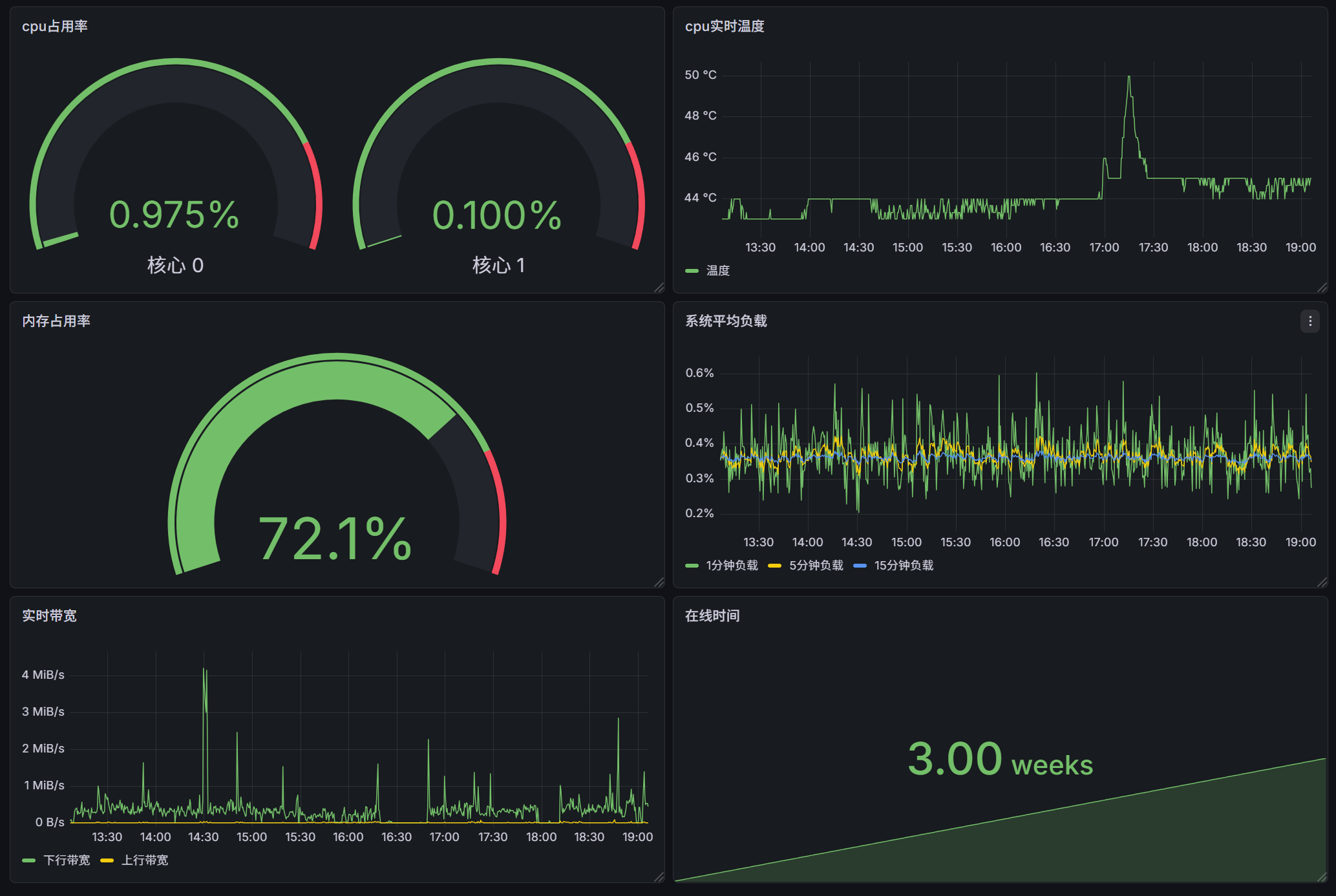Click the 72.1% memory gauge value

pos(335,538)
